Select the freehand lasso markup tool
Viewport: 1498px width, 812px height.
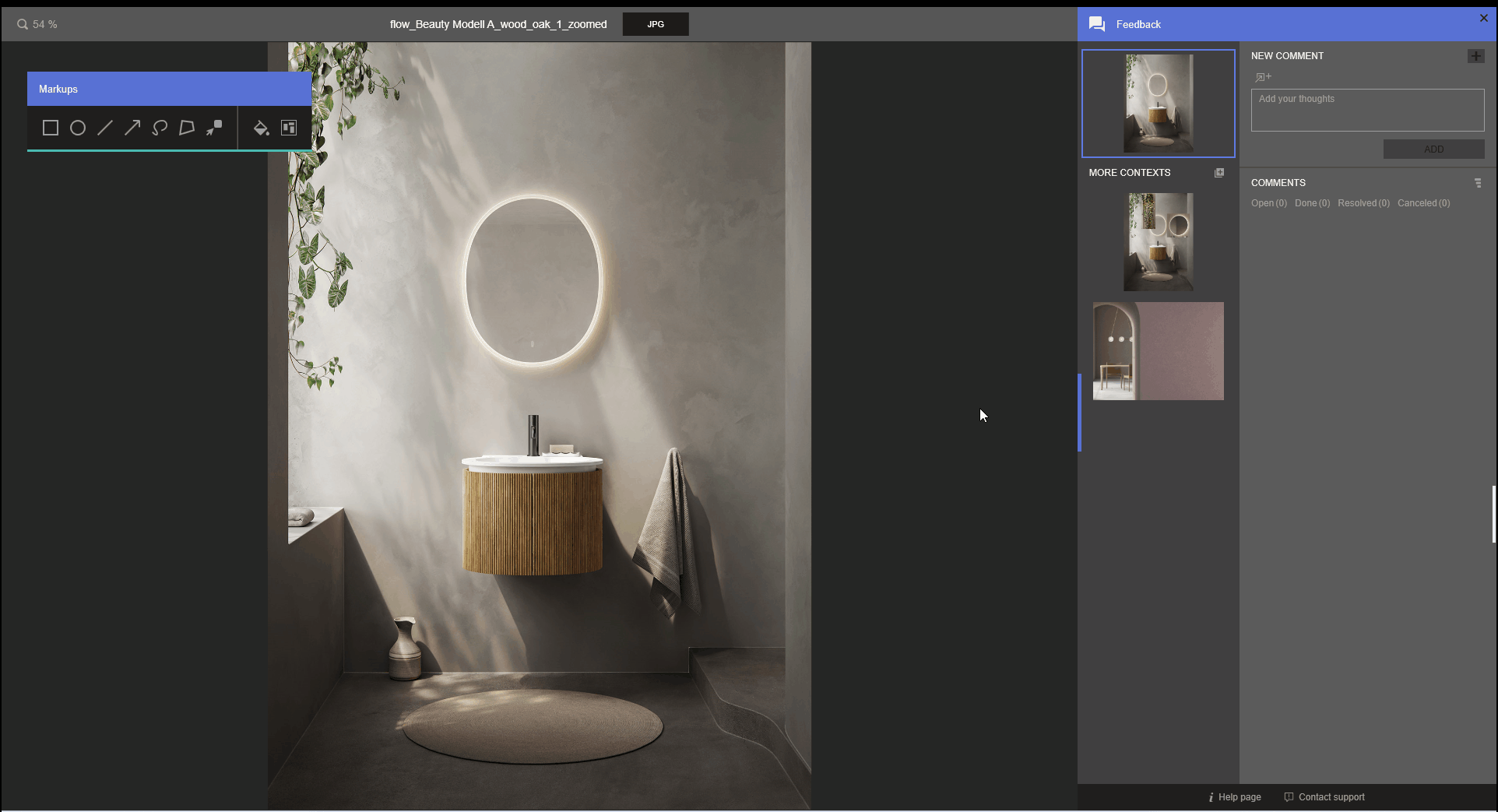[160, 128]
